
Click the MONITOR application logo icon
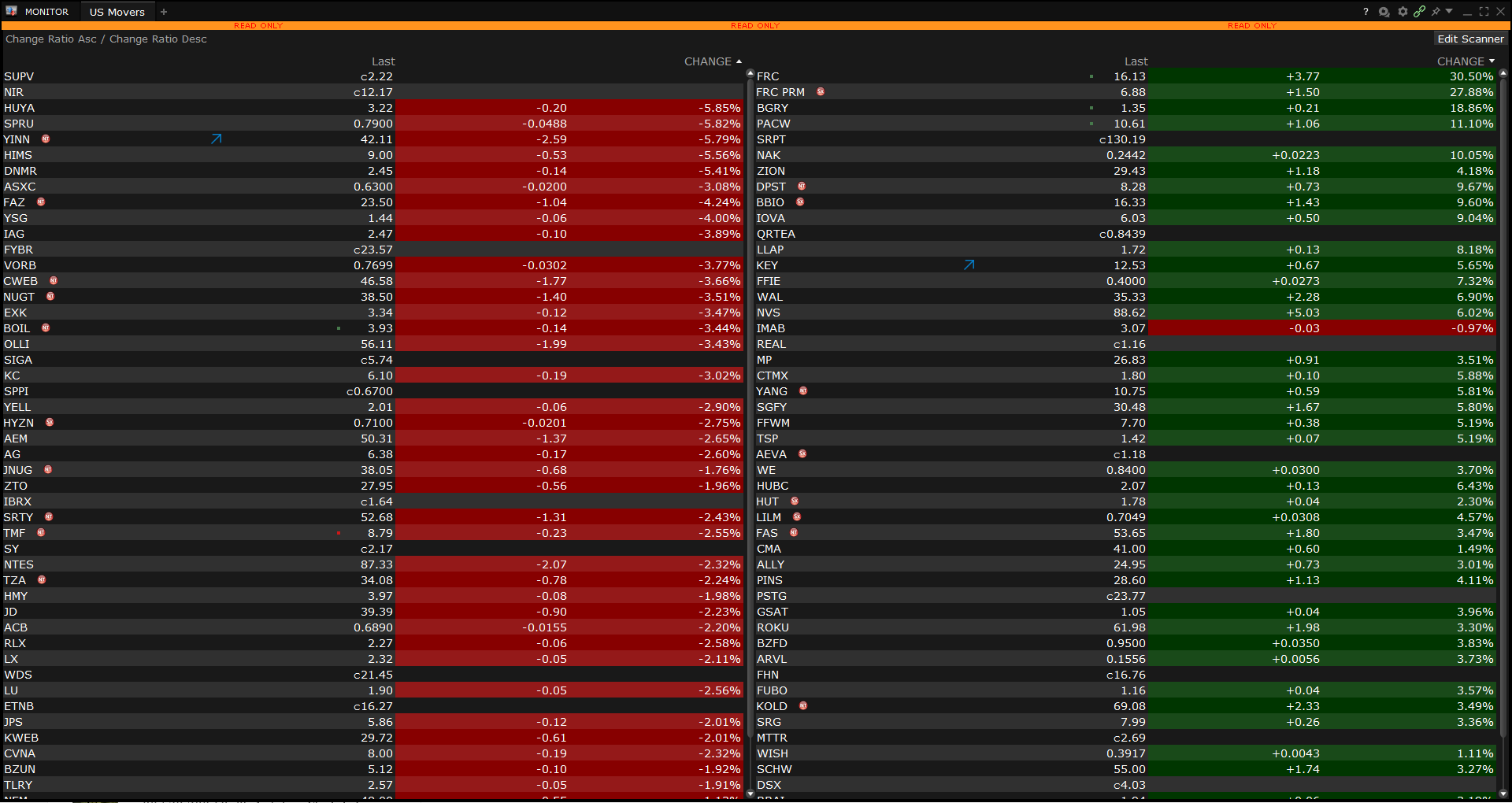(12, 11)
